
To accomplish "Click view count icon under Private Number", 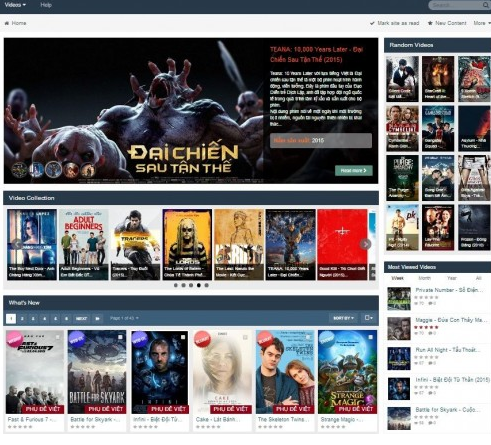I will point(416,303).
